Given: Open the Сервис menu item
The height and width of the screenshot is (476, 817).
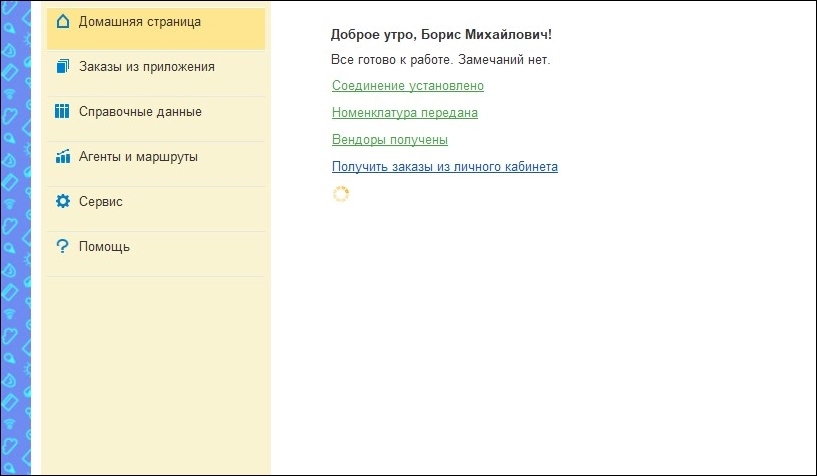Looking at the screenshot, I should point(156,208).
